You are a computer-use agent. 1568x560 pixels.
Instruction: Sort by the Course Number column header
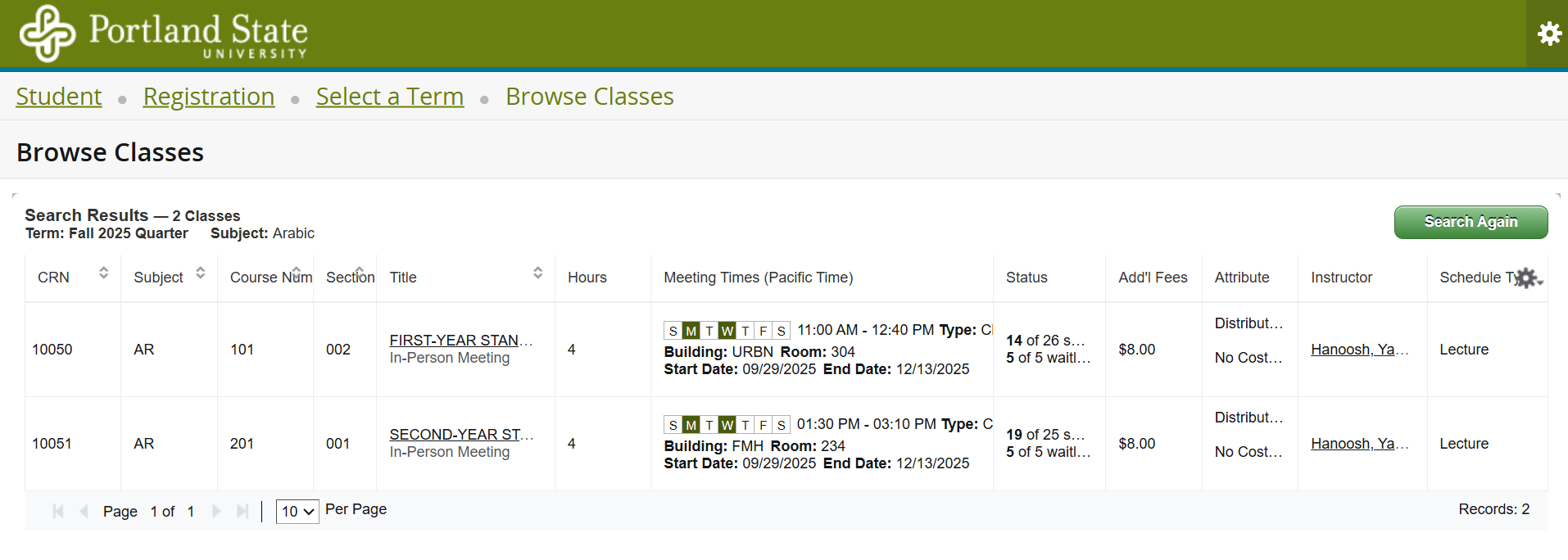click(x=270, y=278)
